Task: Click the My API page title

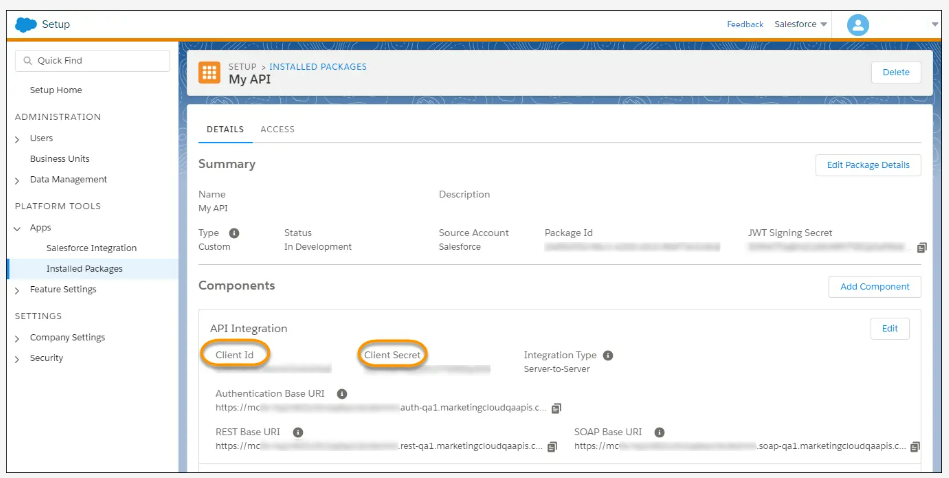Action: tap(249, 79)
